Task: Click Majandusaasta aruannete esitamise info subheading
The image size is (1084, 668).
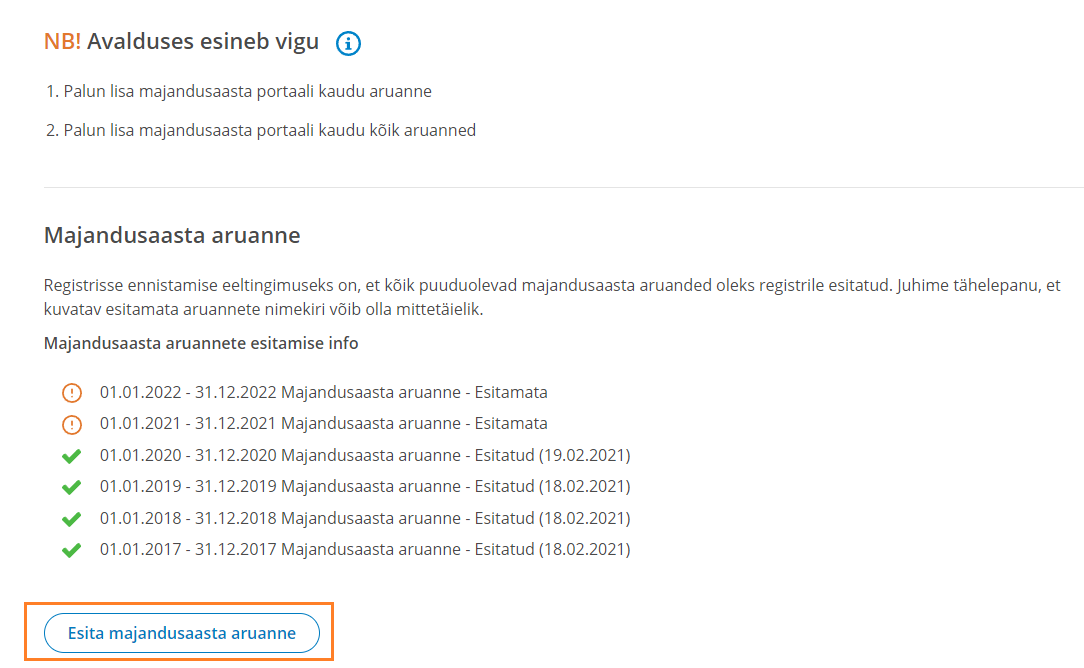Action: tap(201, 344)
